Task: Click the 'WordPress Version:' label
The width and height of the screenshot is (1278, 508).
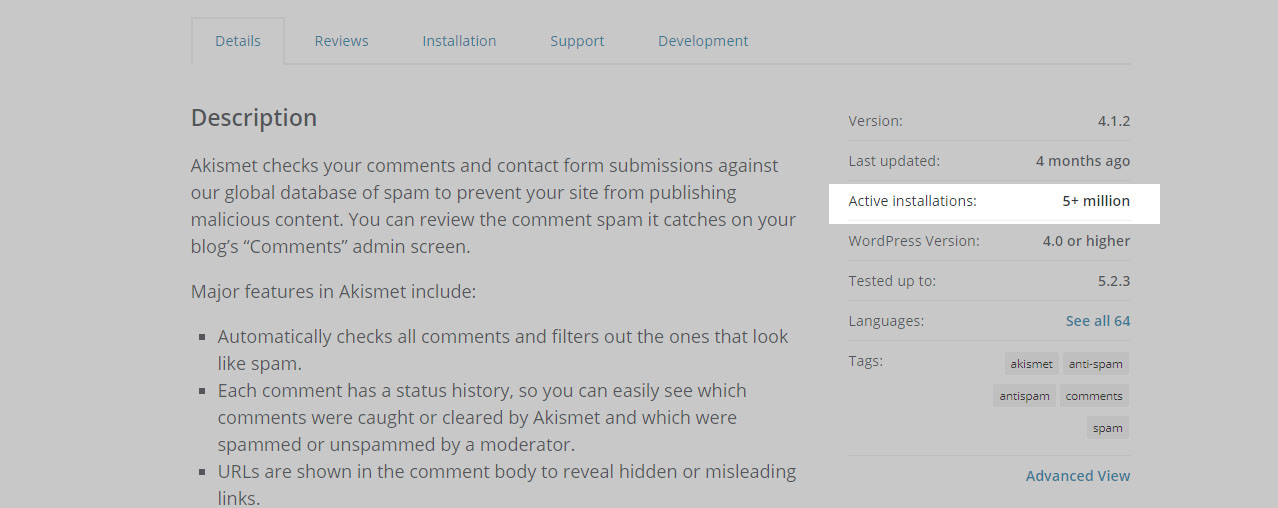Action: [x=914, y=241]
